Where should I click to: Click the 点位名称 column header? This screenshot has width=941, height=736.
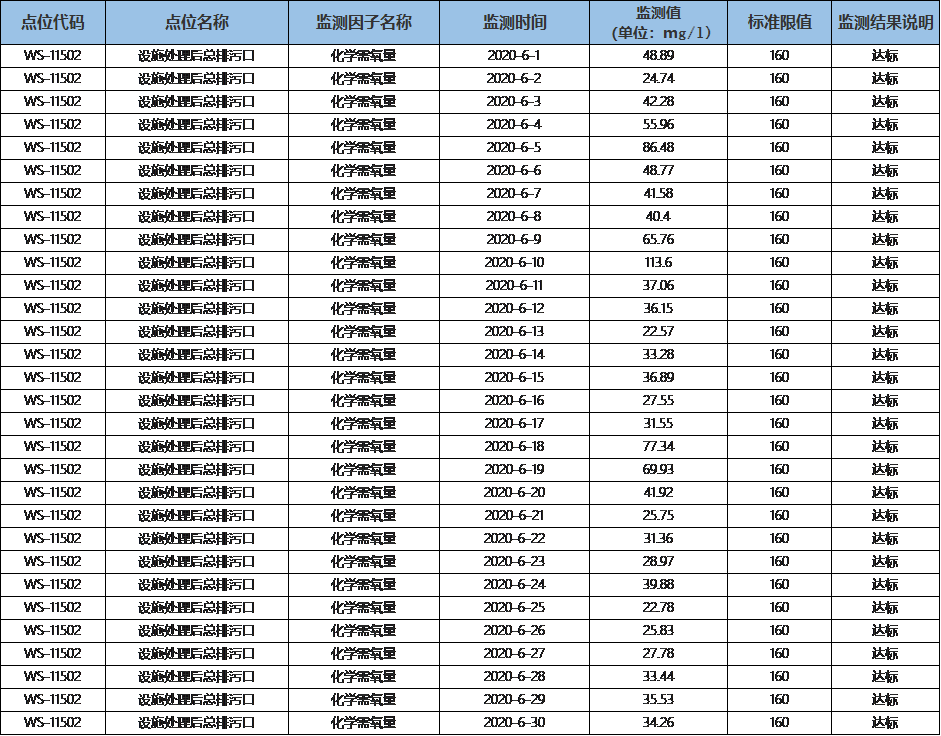[x=197, y=23]
